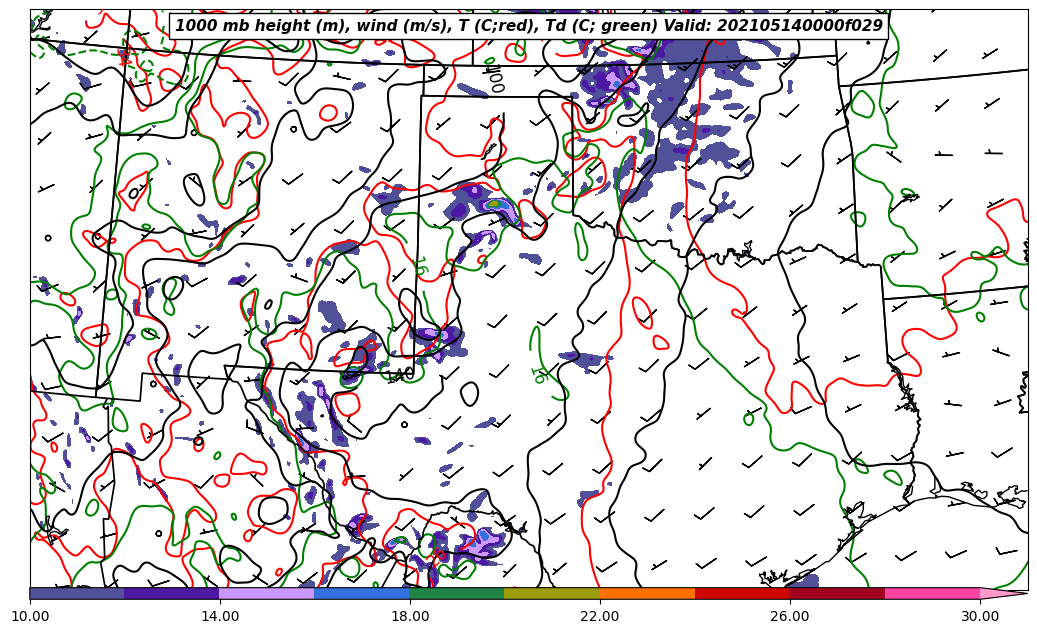Choose the bright red colorbar segment
Viewport: 1037px width, 633px height.
tap(741, 593)
